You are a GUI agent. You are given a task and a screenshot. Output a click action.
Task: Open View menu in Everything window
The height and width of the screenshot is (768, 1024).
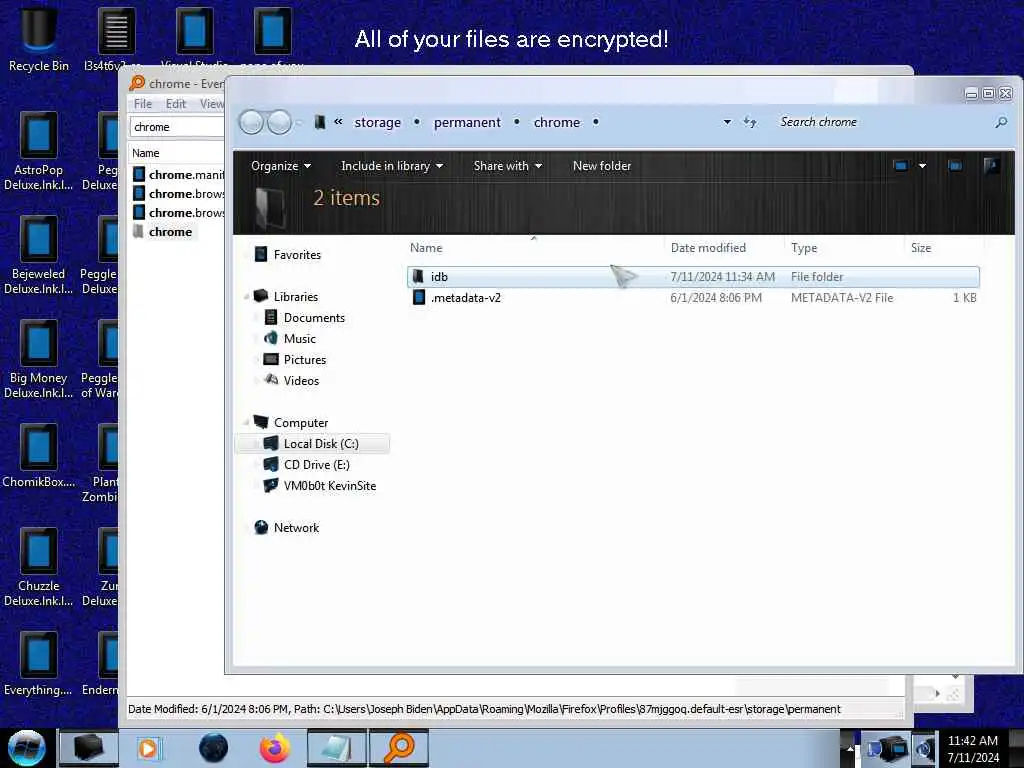(x=212, y=104)
